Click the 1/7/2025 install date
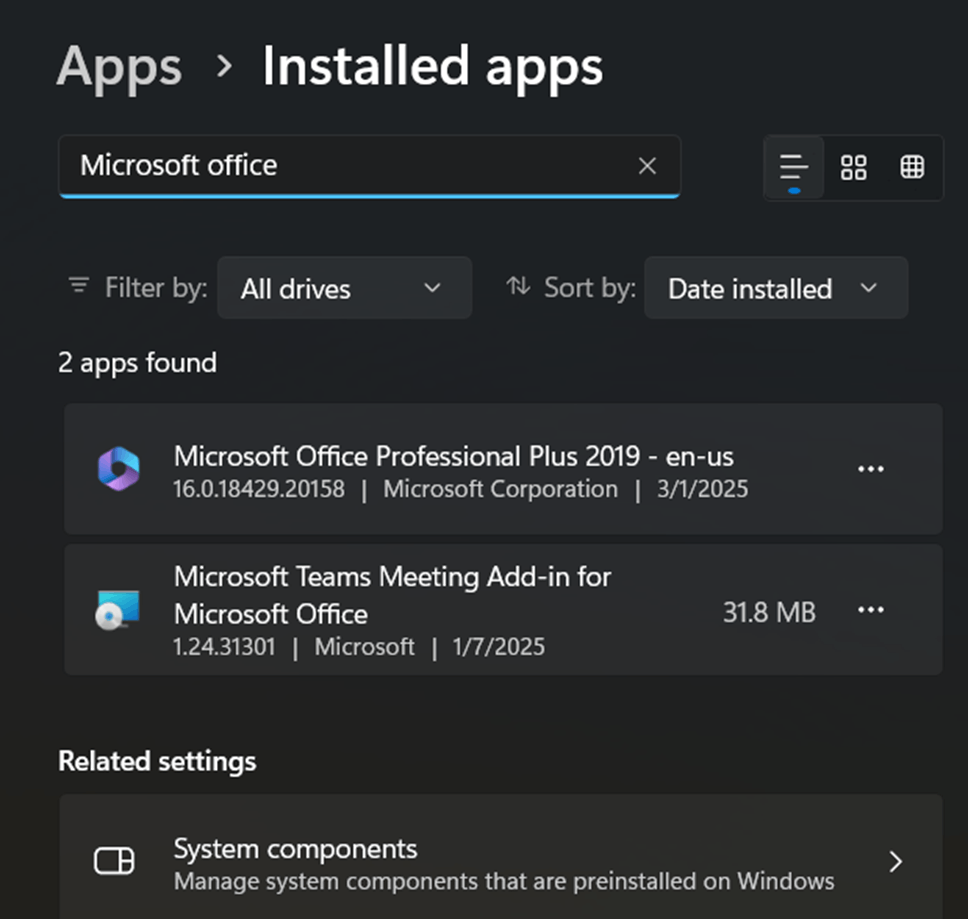The height and width of the screenshot is (919, 968). pyautogui.click(x=498, y=647)
